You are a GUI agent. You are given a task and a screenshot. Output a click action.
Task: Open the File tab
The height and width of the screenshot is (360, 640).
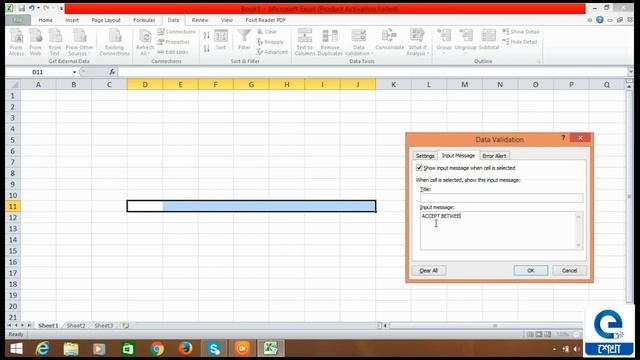point(18,20)
